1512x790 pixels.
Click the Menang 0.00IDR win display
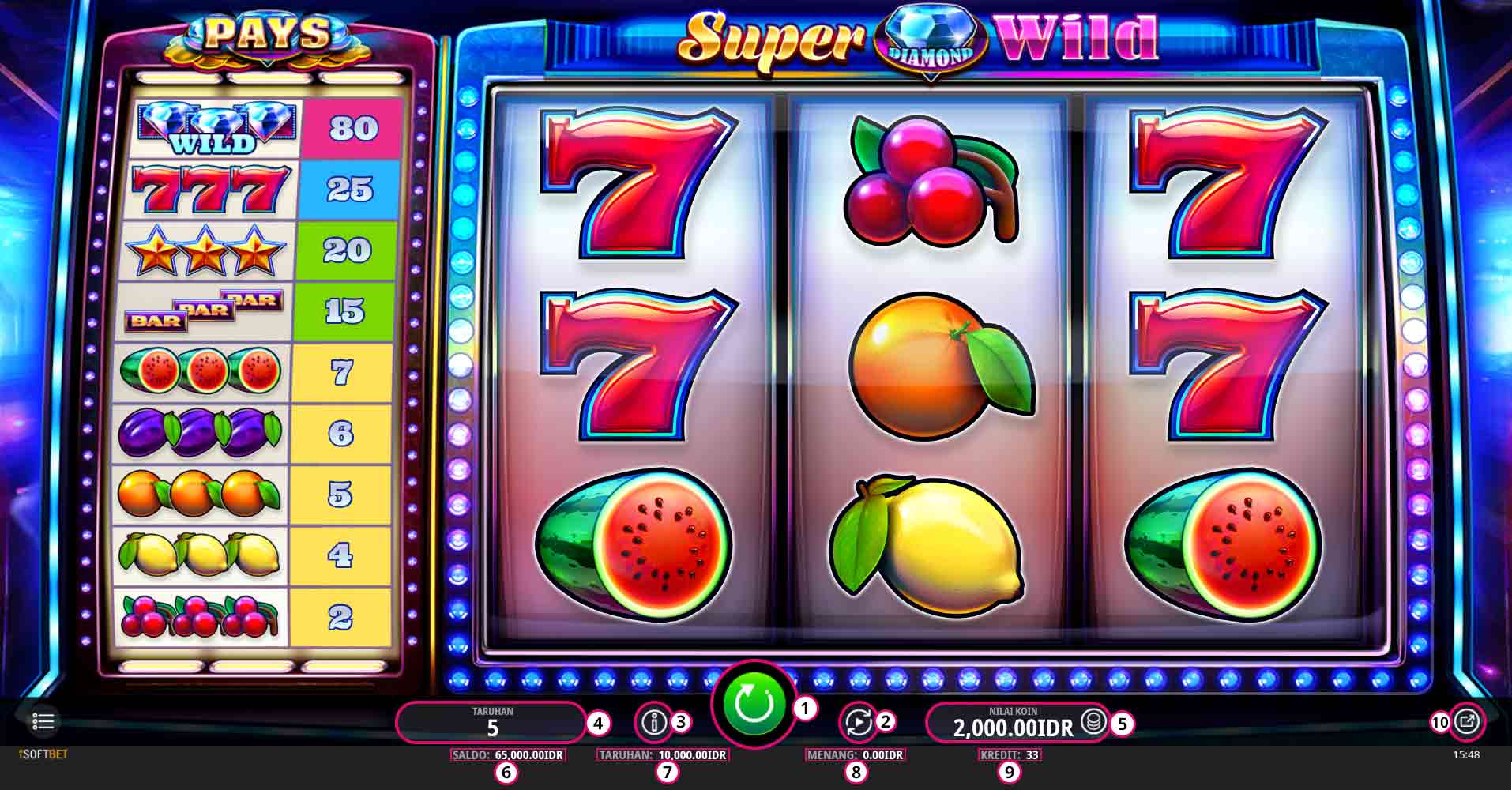click(x=855, y=755)
